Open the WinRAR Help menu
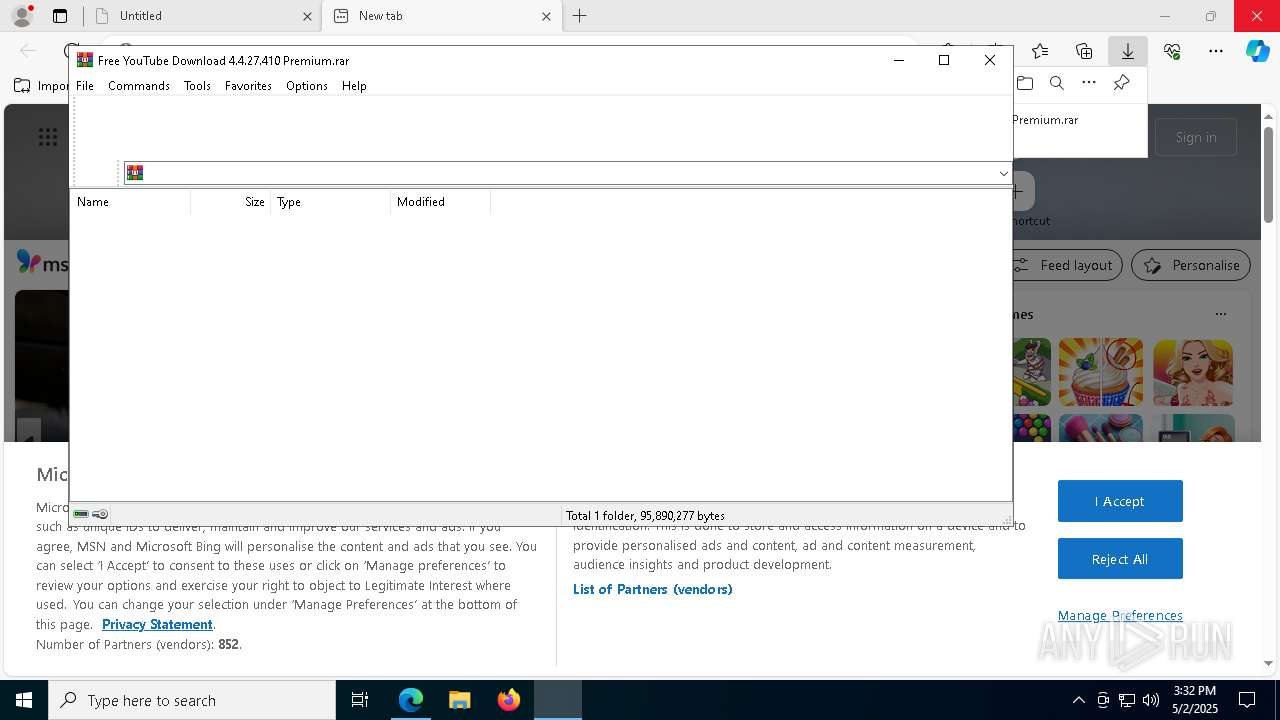 [354, 86]
